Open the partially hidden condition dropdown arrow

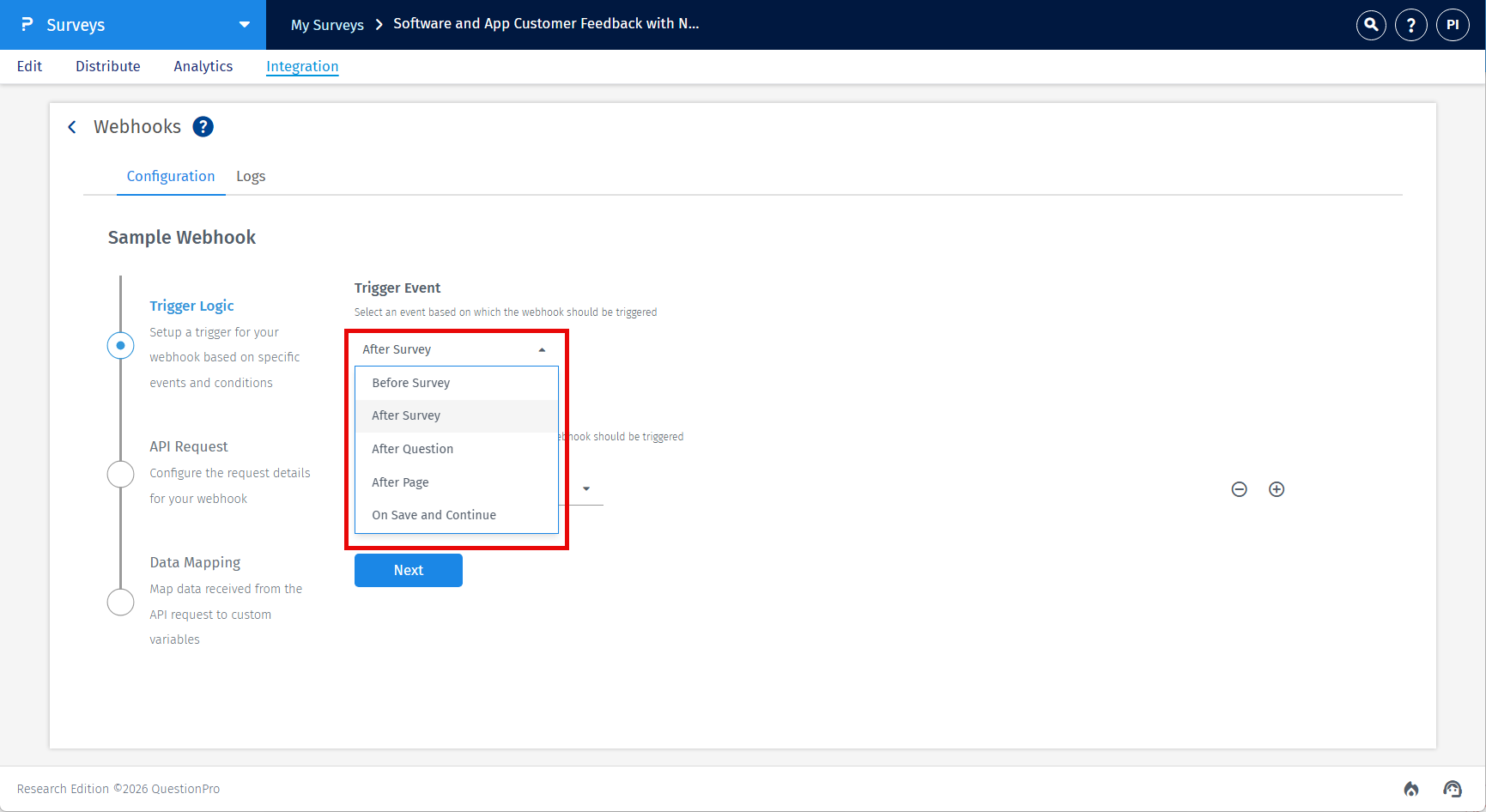point(586,489)
